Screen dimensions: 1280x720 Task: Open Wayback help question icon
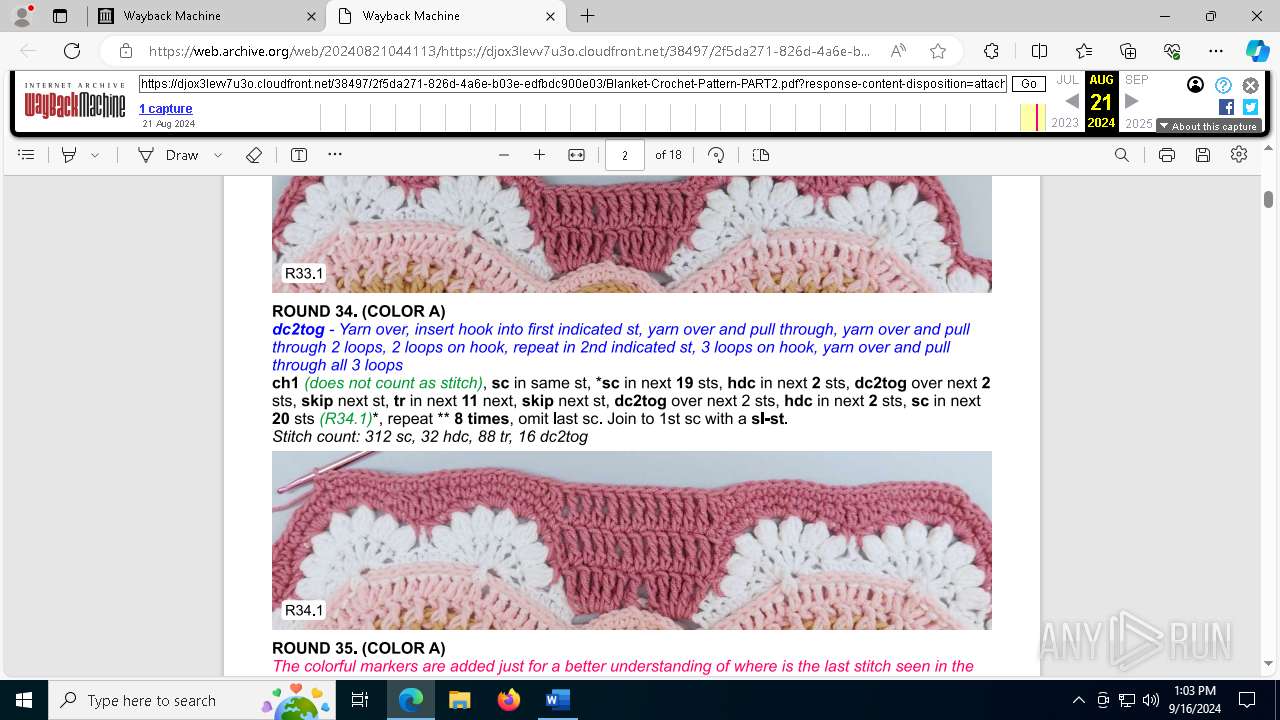(1223, 85)
